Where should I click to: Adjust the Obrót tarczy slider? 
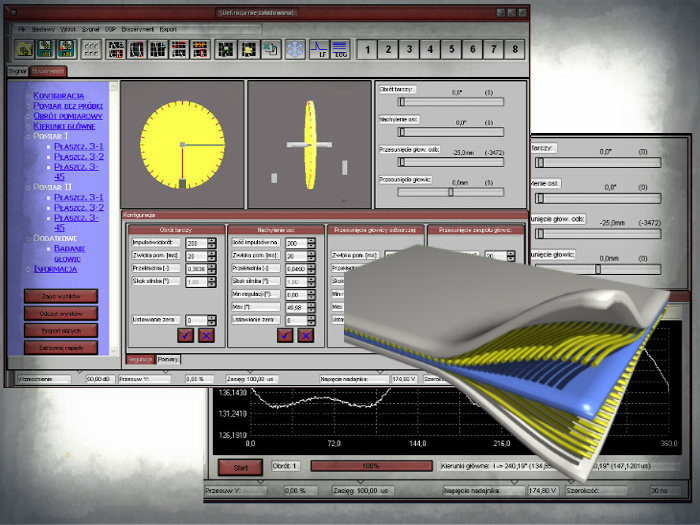pos(440,101)
